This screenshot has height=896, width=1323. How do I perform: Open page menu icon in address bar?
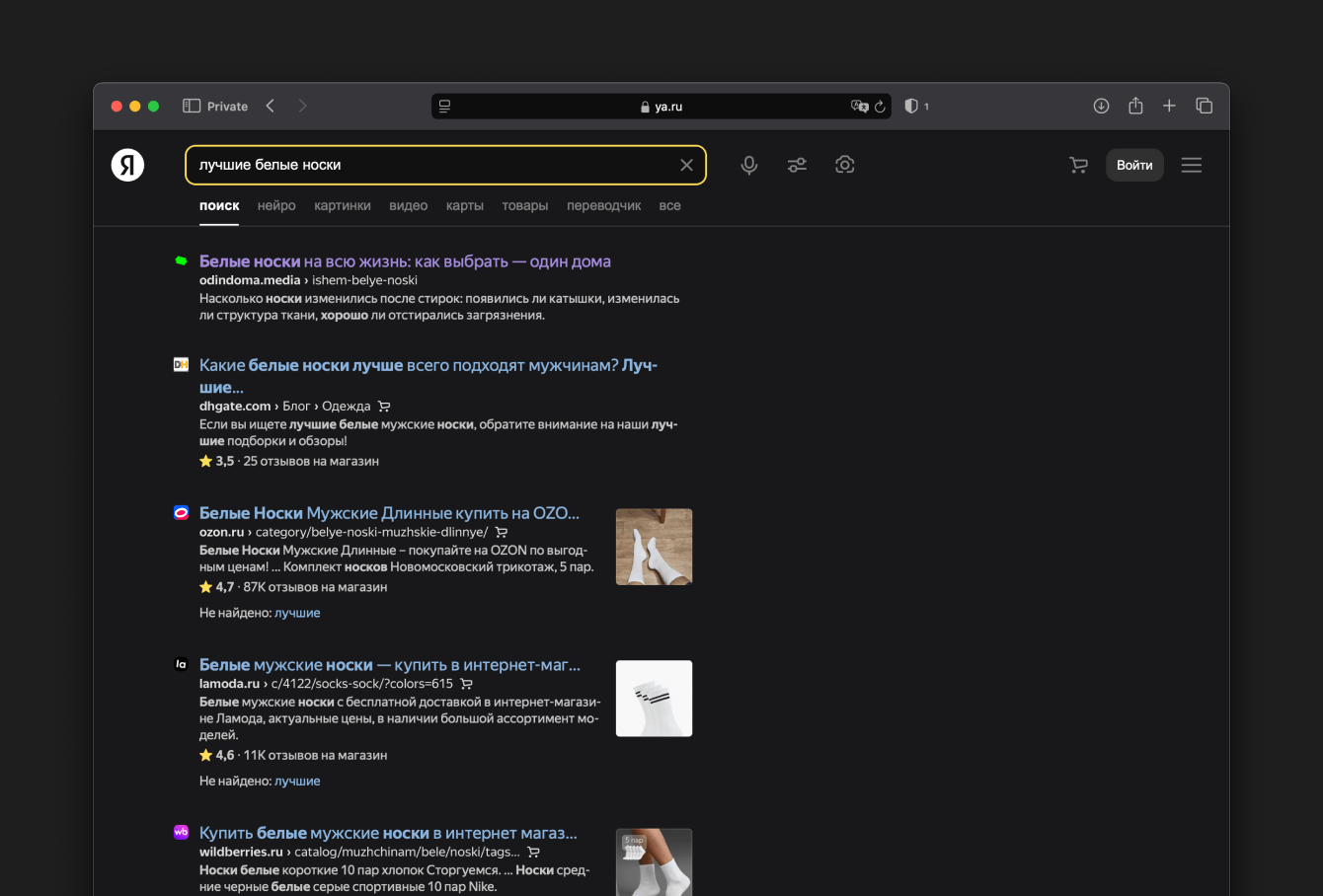[445, 107]
